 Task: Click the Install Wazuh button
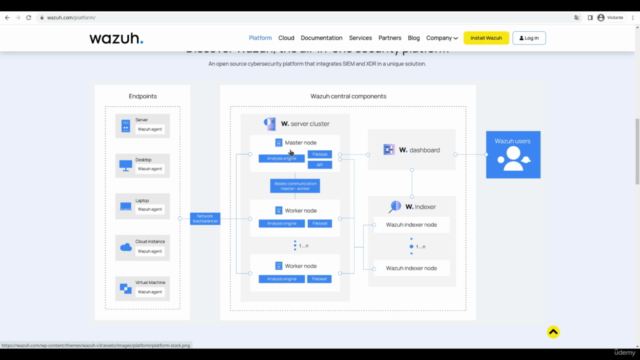486,38
